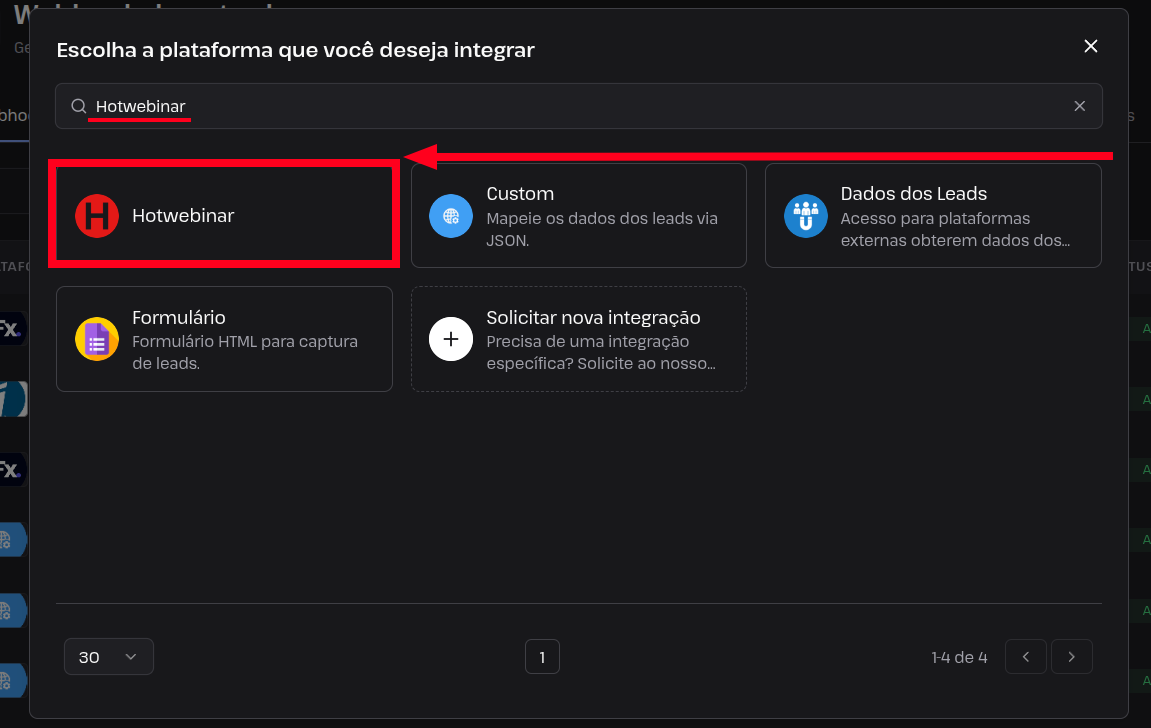Click the Dados dos Leads magnet icon

coord(806,216)
